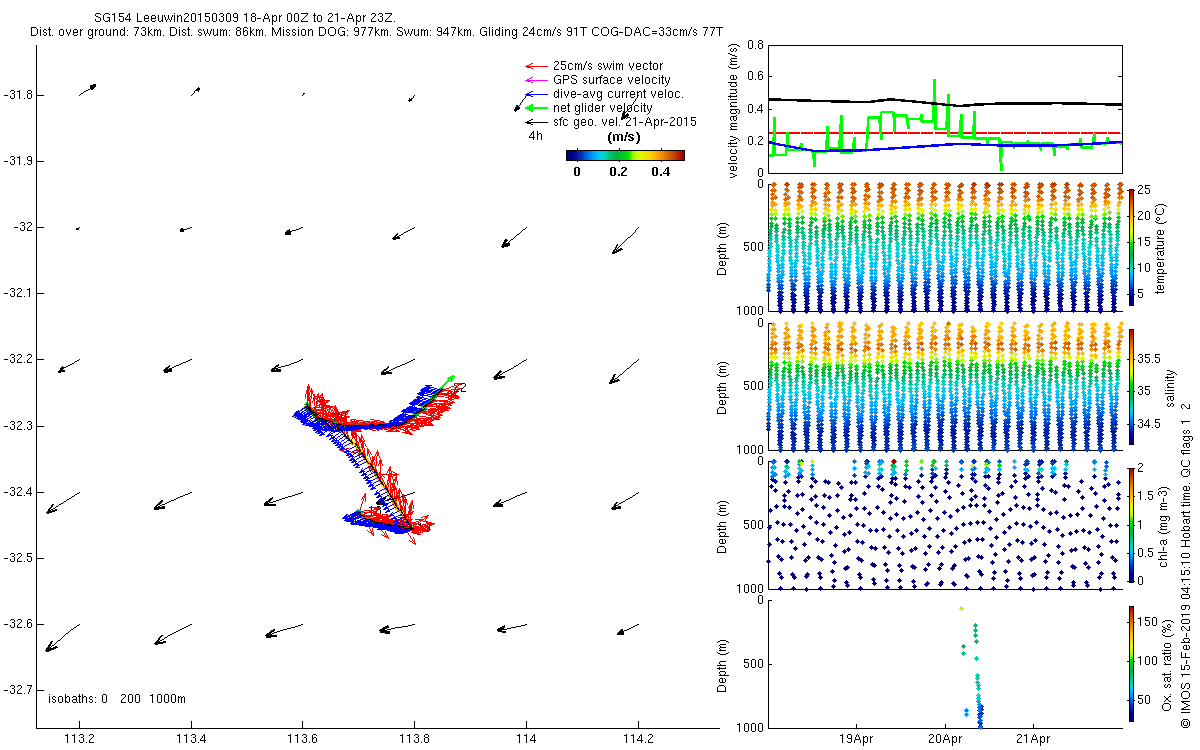The width and height of the screenshot is (1200, 750).
Task: Click the chl-a colorbar
Action: pos(1131,523)
